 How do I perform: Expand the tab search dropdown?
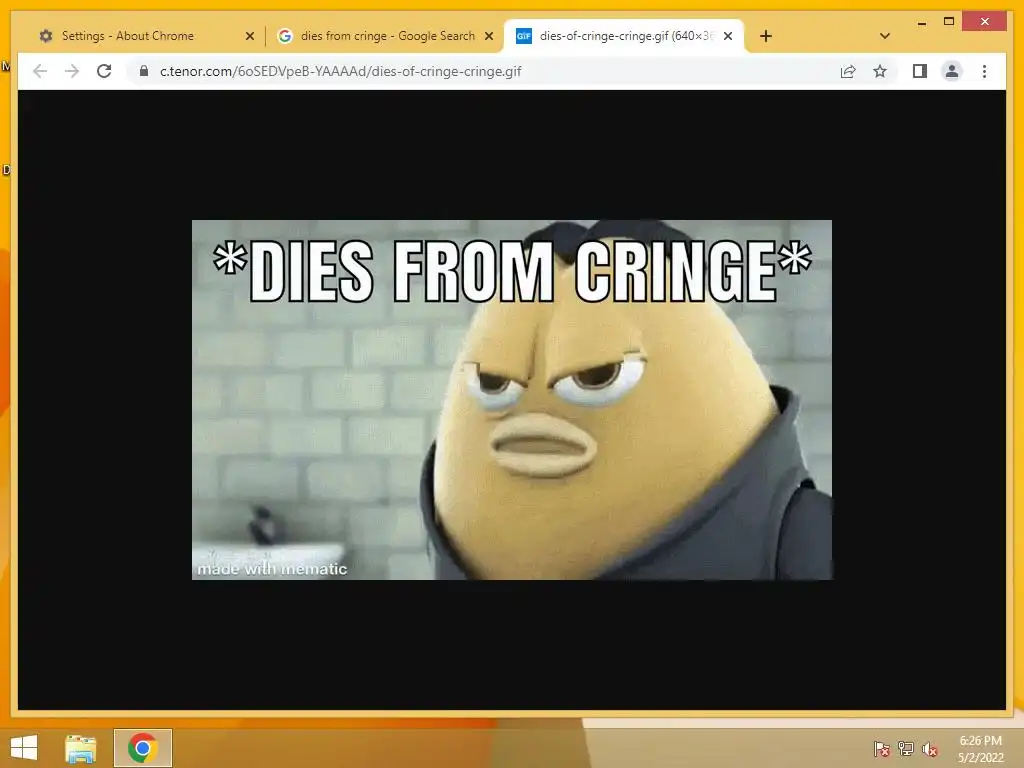tap(885, 36)
